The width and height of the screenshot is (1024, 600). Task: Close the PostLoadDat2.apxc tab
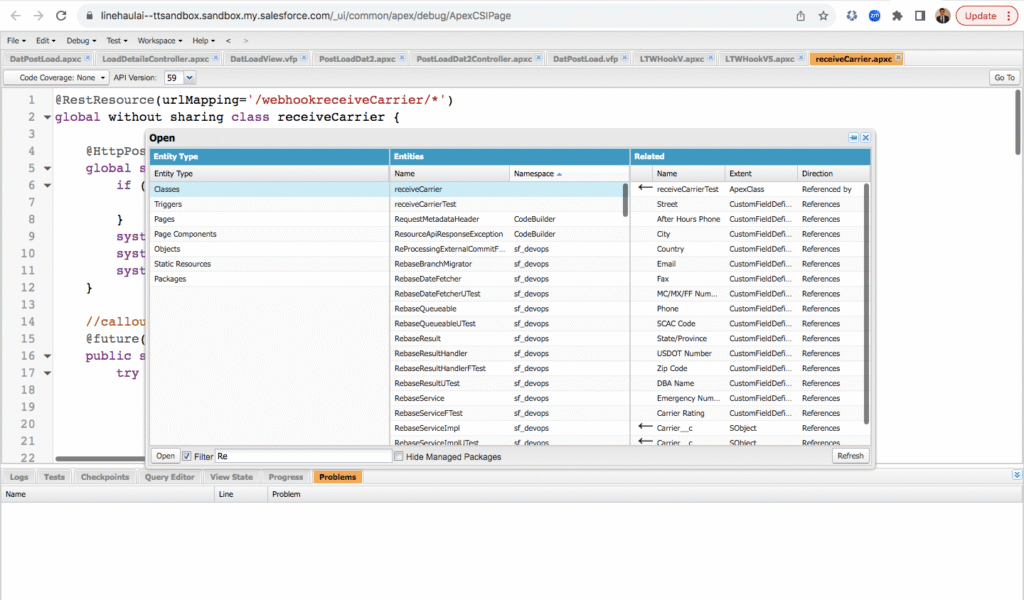point(402,58)
